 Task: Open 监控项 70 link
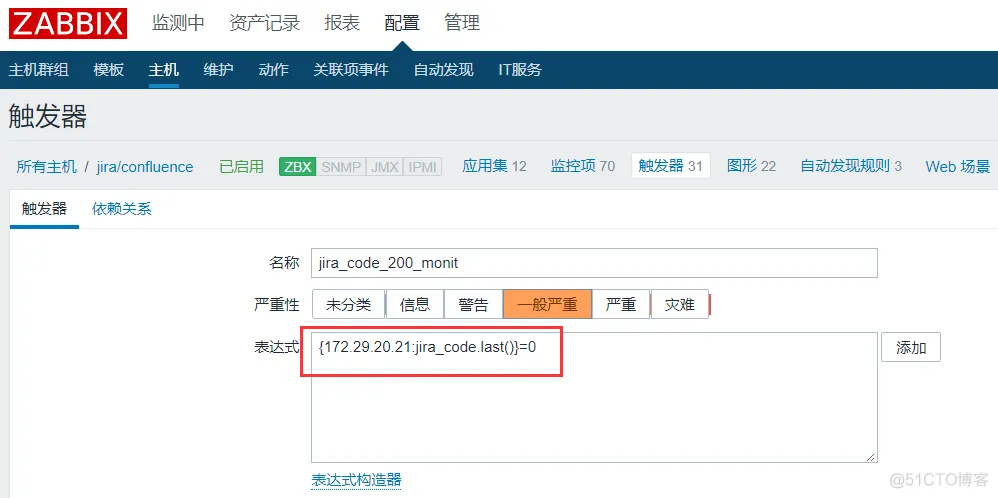[583, 167]
